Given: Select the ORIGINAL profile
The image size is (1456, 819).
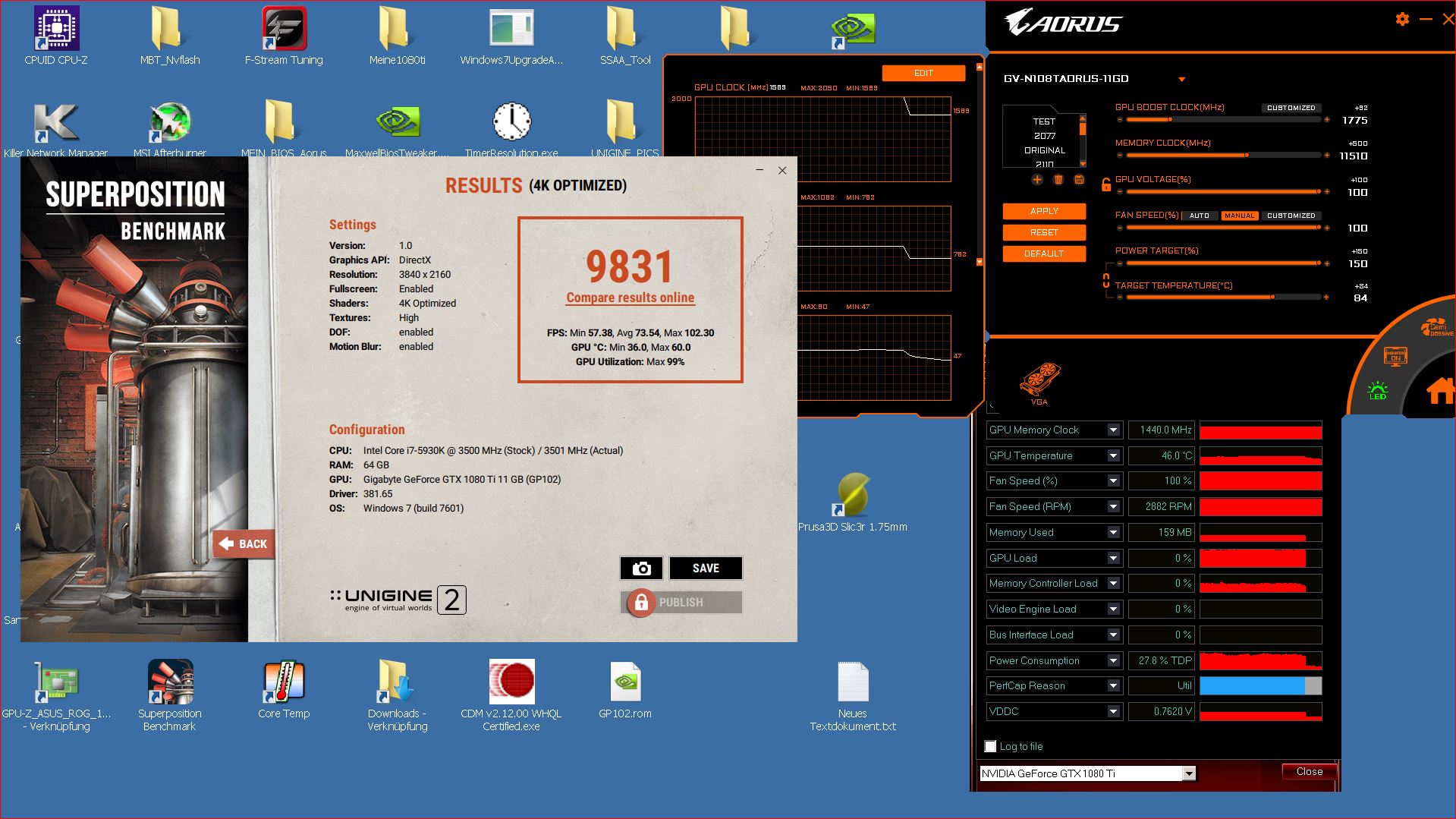Looking at the screenshot, I should (1044, 150).
